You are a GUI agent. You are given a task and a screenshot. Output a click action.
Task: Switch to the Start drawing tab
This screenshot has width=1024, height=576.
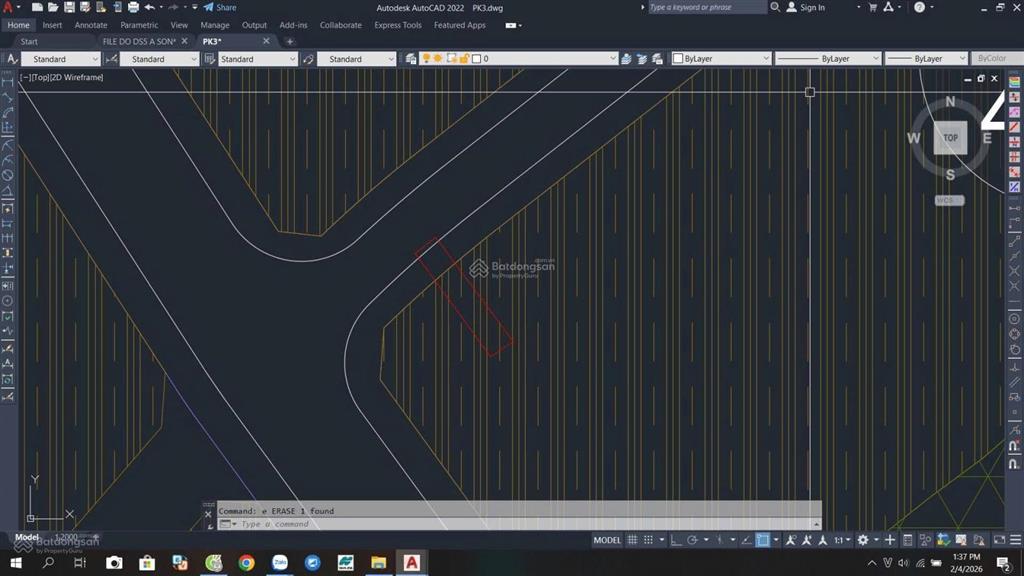coord(29,42)
